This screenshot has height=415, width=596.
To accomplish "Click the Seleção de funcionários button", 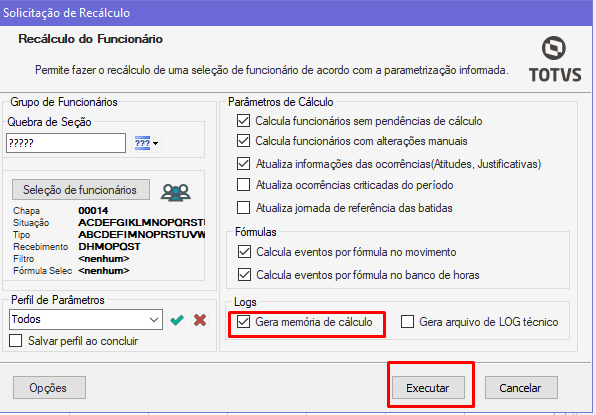I will click(x=81, y=190).
